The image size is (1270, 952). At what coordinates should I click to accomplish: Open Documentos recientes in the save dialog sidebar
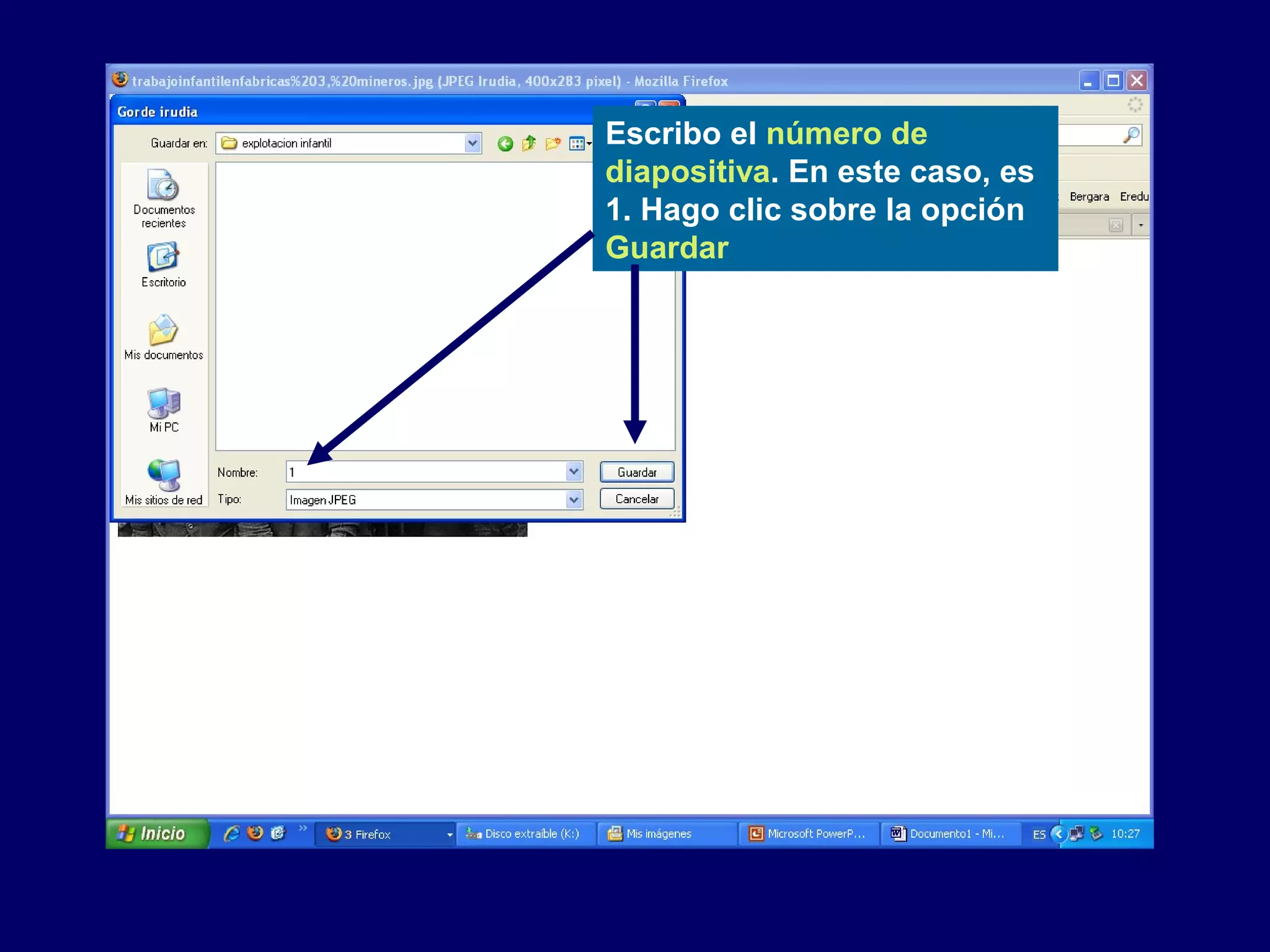click(164, 199)
